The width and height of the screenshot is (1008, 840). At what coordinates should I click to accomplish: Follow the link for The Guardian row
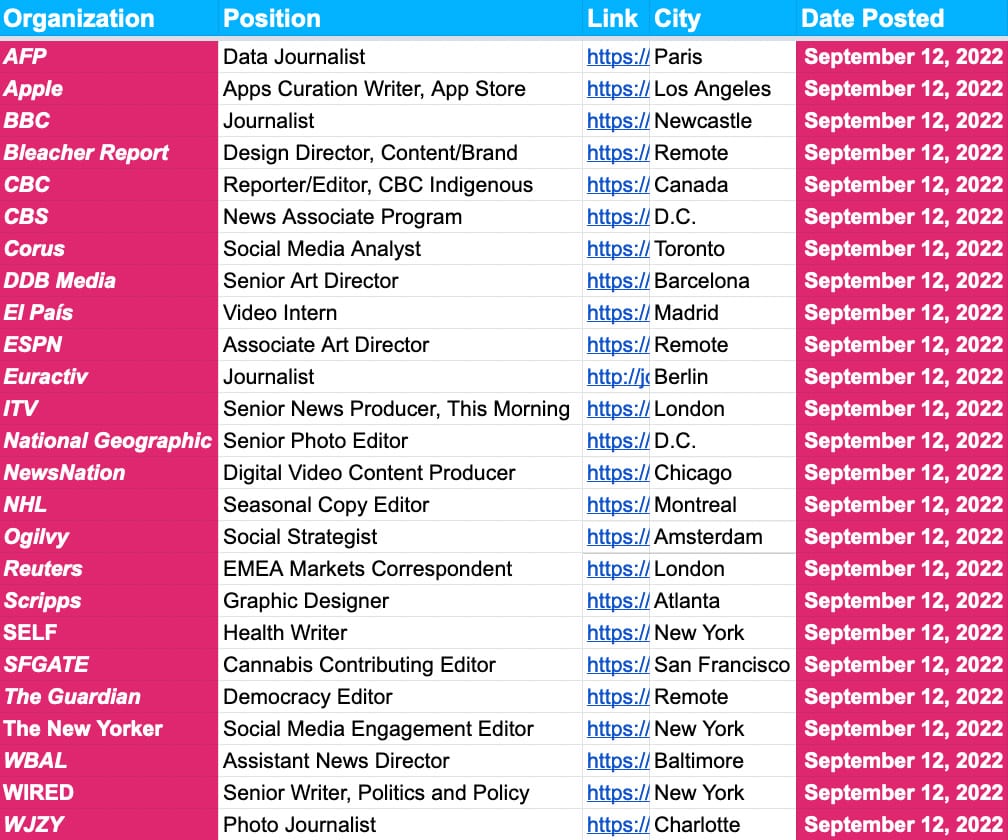coord(617,697)
